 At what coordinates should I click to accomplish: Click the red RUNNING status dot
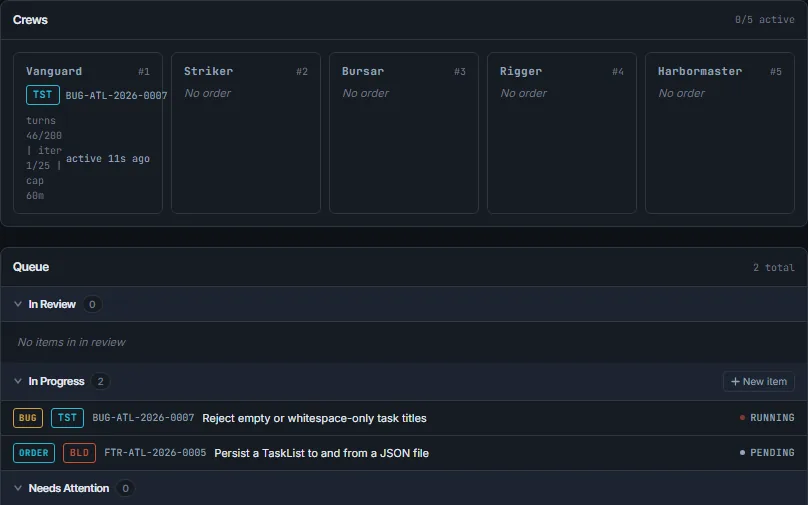click(x=742, y=417)
